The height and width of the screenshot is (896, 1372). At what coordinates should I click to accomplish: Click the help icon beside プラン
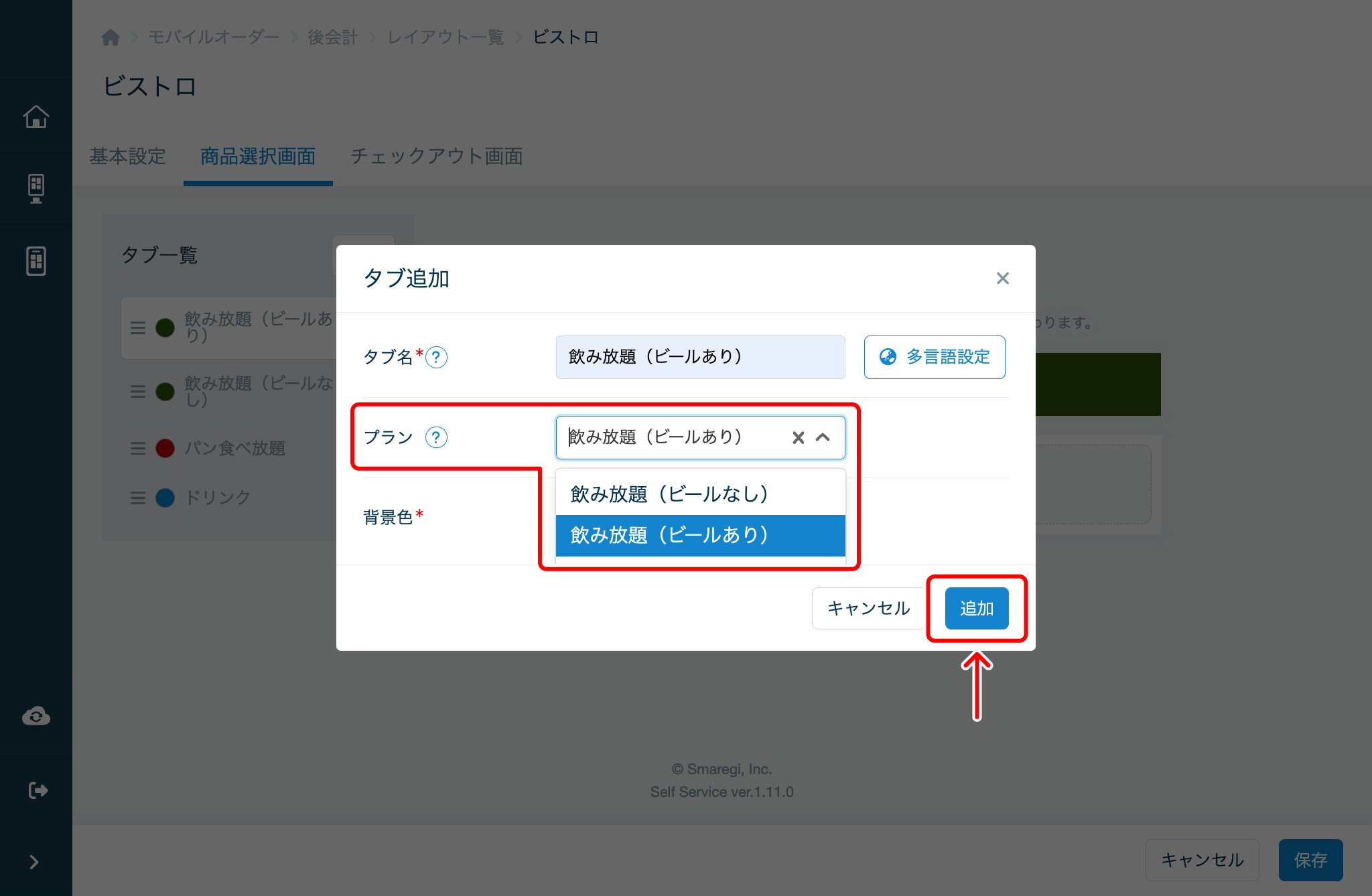[x=436, y=437]
